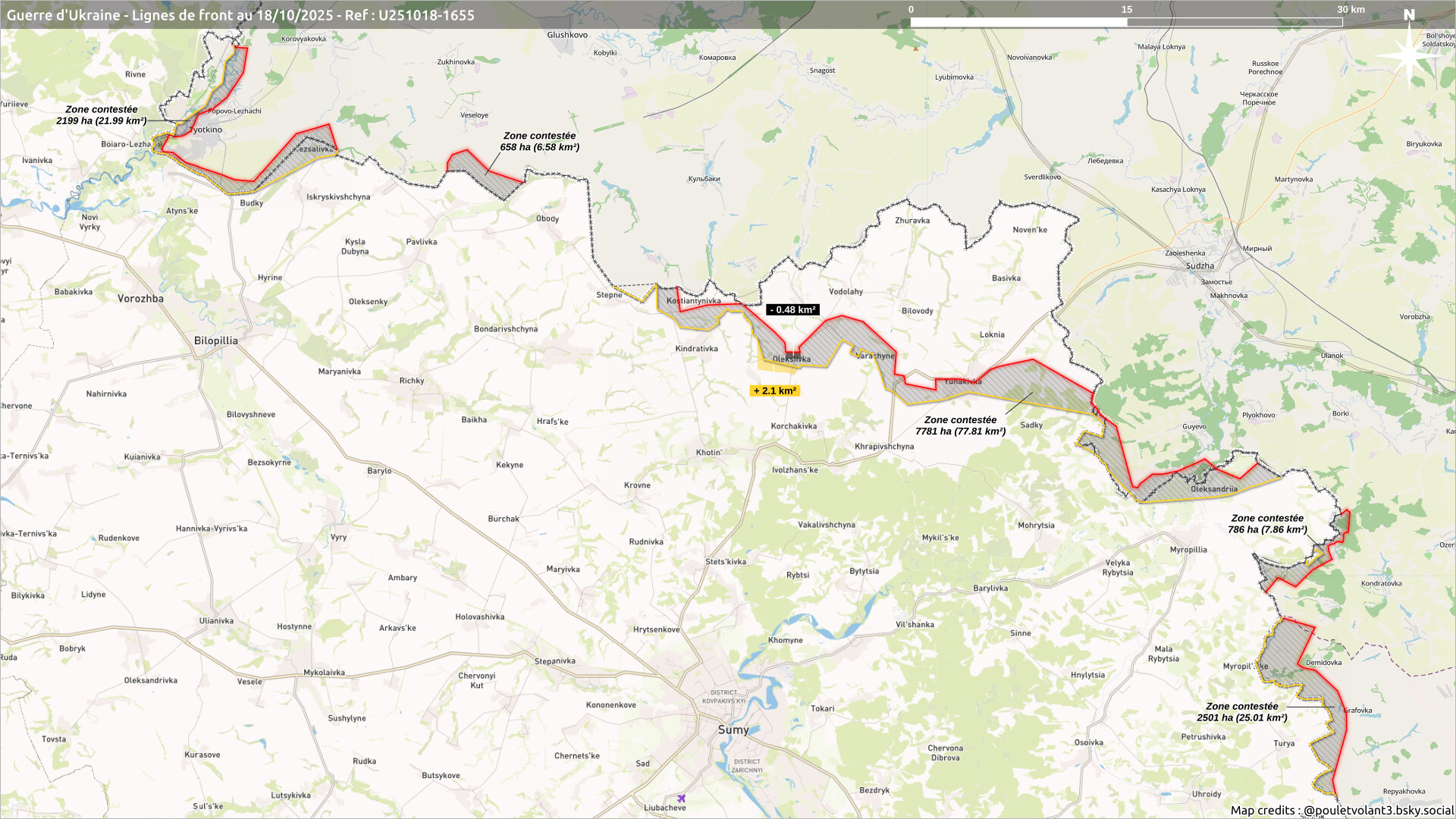
Task: Click the '+ 2.1 km²' yellow label
Action: [774, 391]
